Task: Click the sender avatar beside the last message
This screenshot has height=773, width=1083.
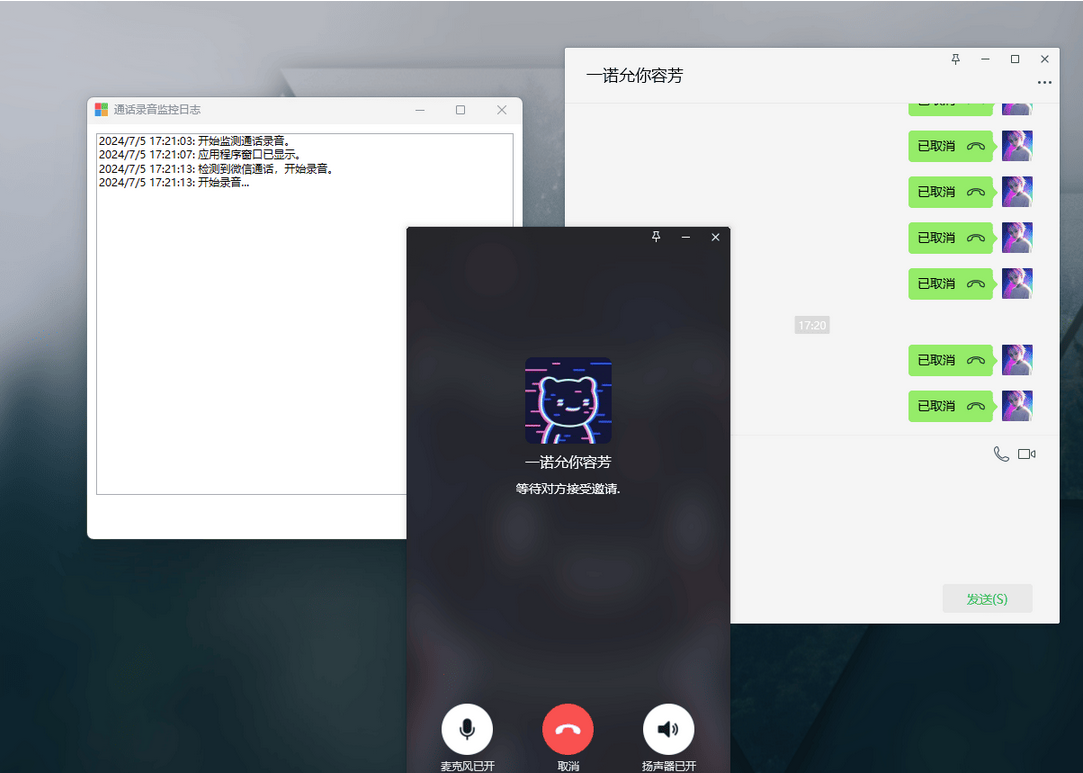Action: tap(1017, 405)
